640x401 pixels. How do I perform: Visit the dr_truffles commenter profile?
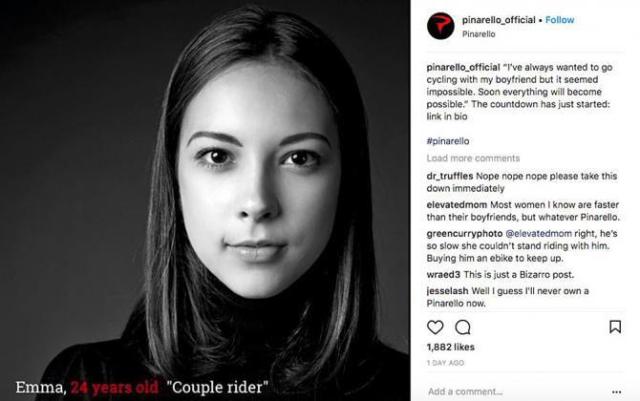(x=450, y=176)
